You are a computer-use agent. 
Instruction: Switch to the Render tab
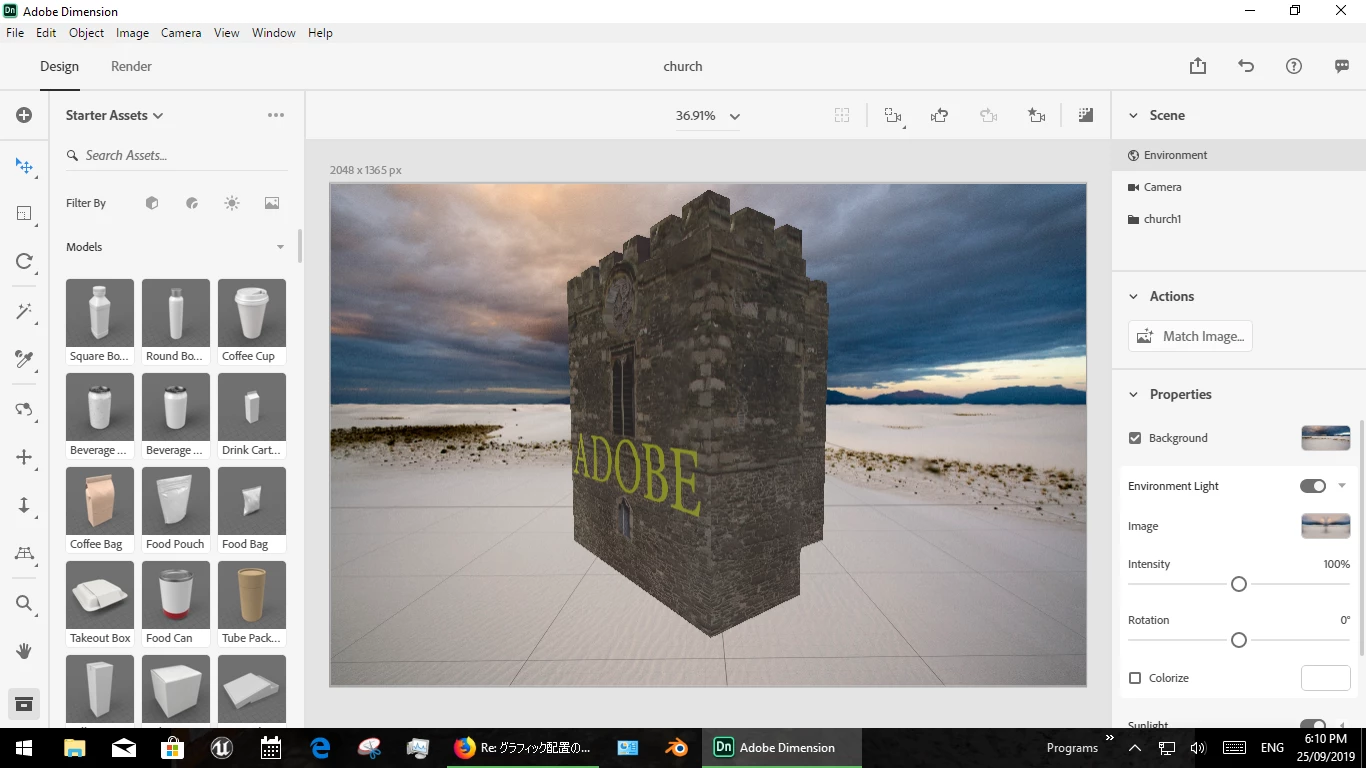click(131, 66)
